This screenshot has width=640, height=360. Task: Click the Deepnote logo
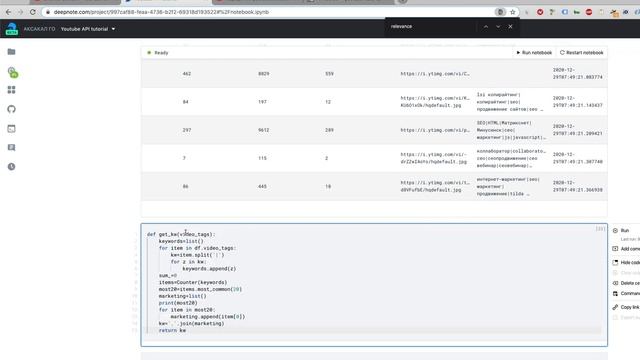[12, 29]
